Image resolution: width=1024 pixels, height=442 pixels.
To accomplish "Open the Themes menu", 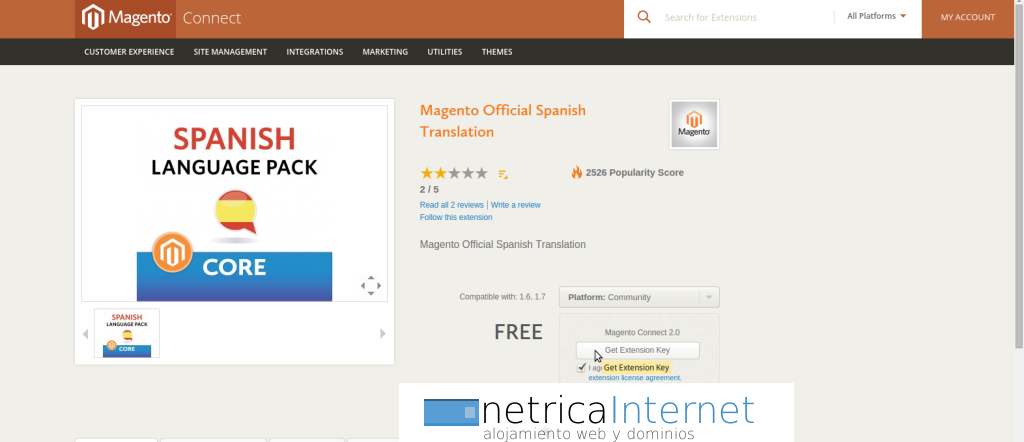I will (497, 52).
